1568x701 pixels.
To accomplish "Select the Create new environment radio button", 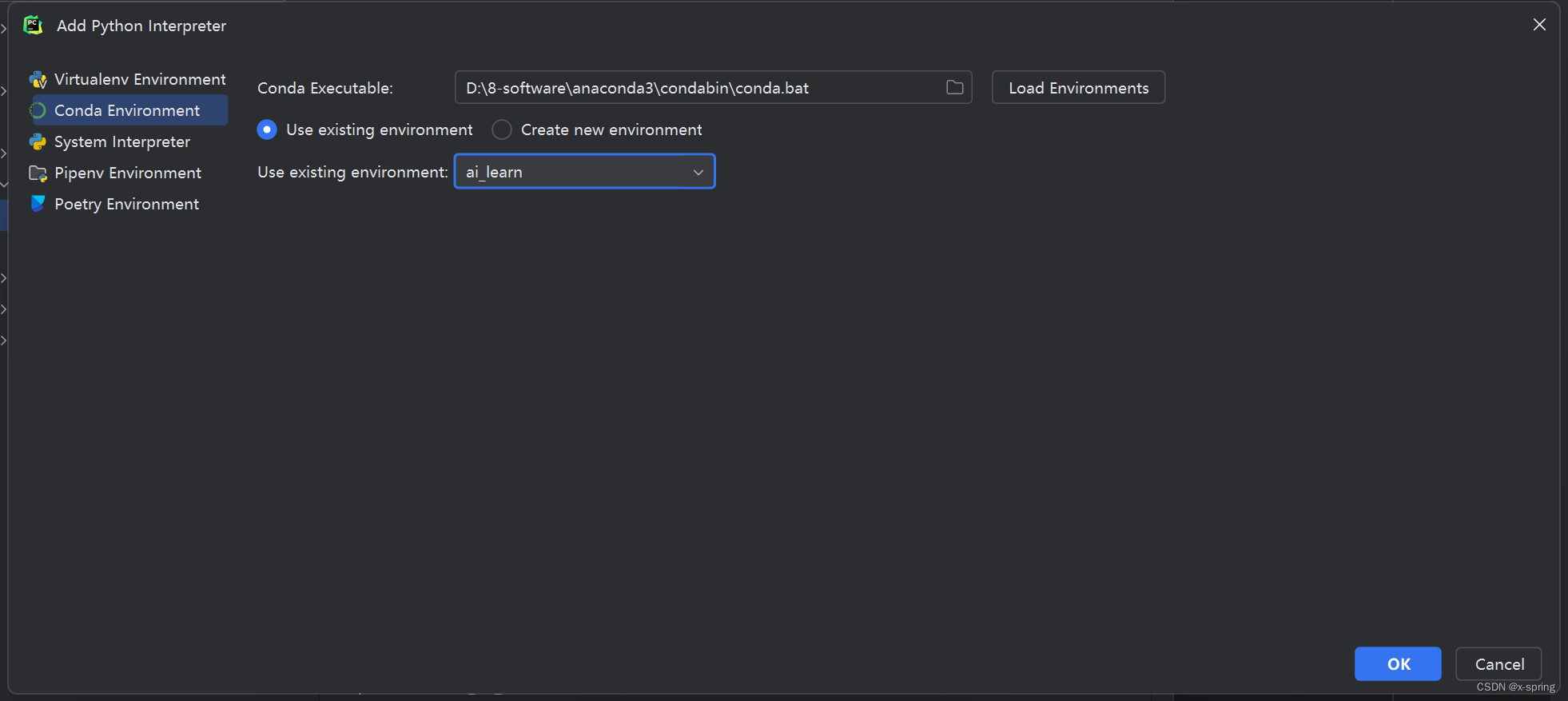I will (502, 129).
